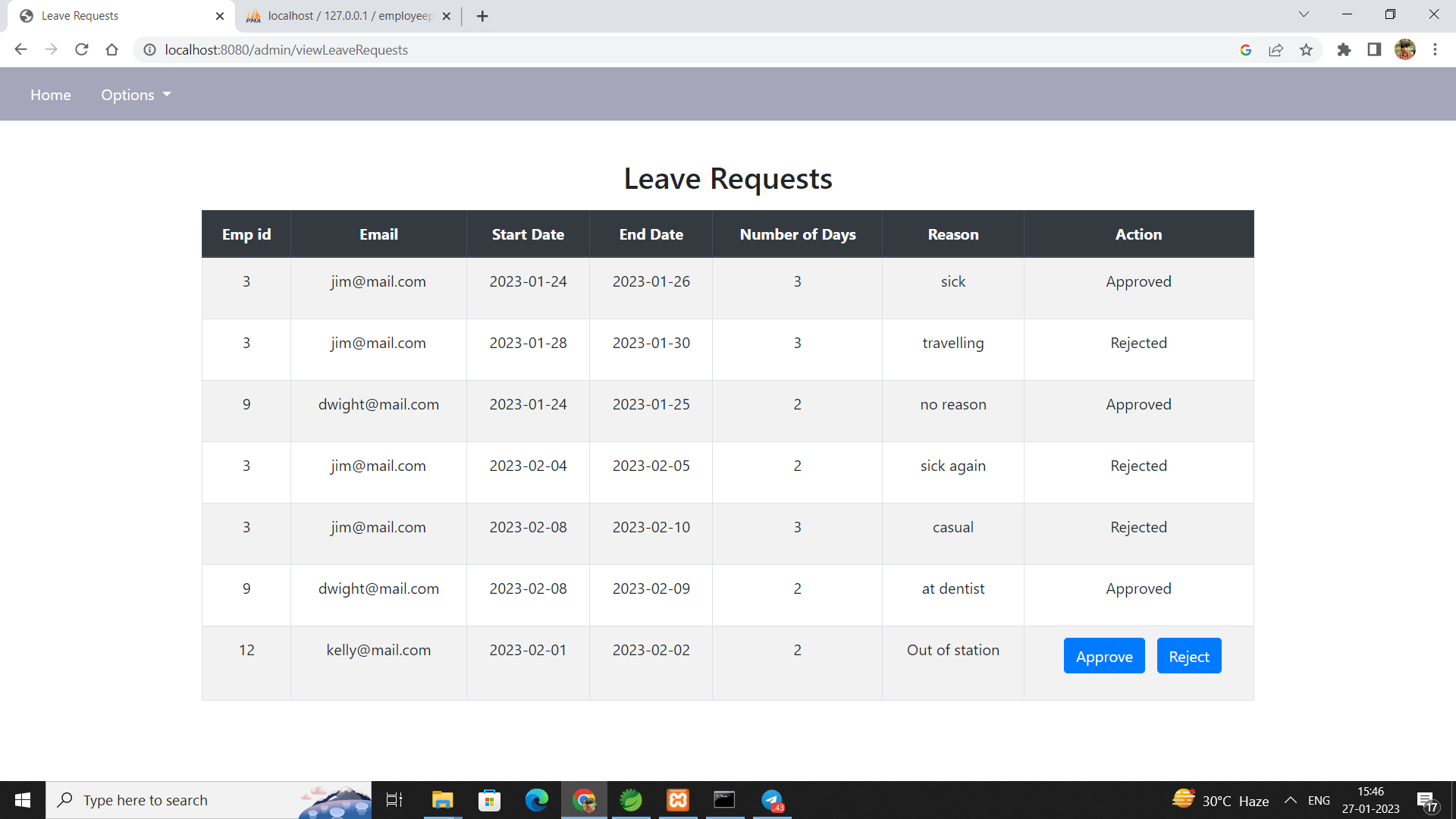Bookmark this page using the star icon
This screenshot has width=1456, height=819.
click(1307, 49)
